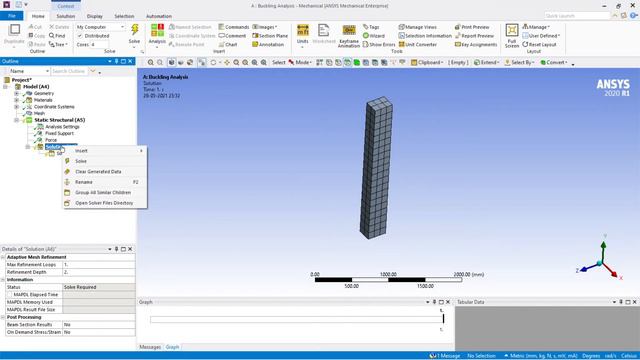
Task: Choose Clear Generated Data in context menu
Action: [105, 172]
